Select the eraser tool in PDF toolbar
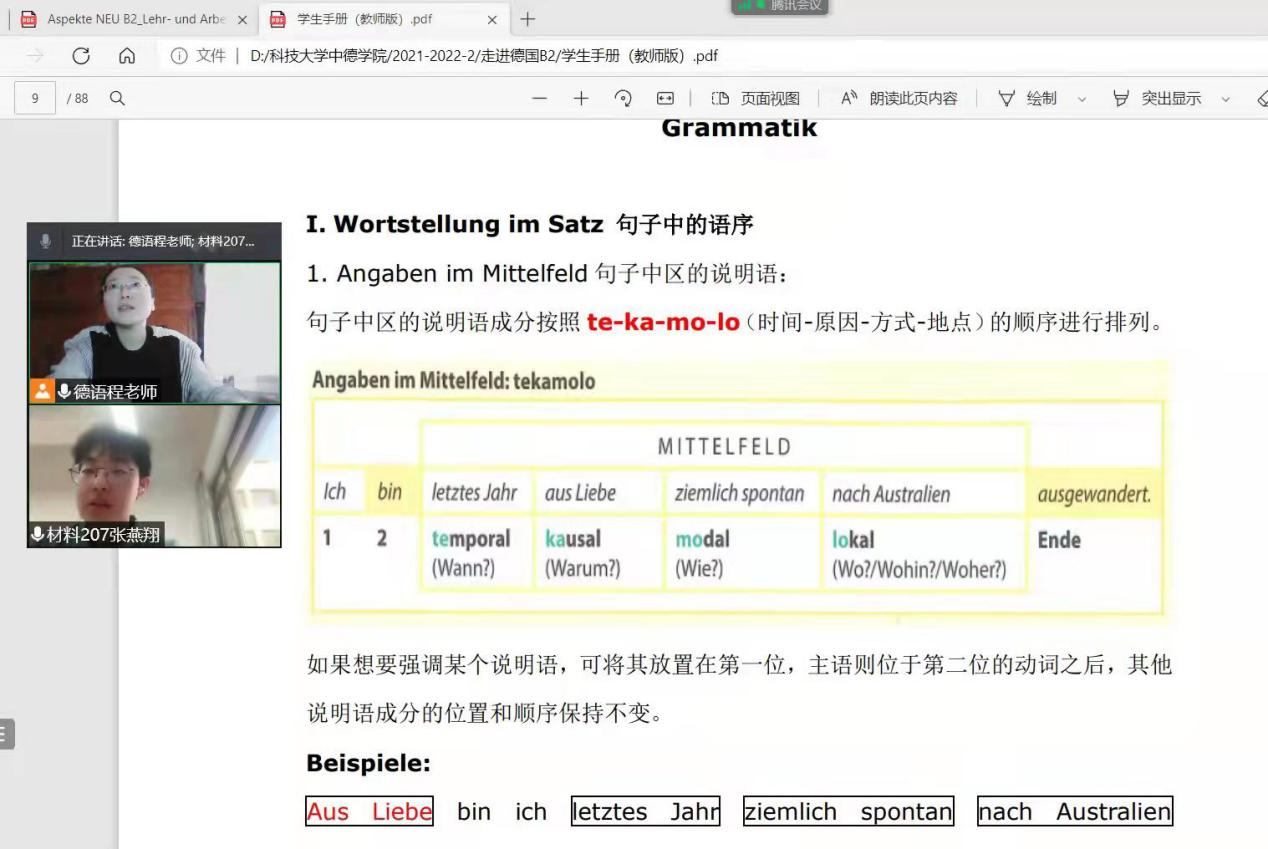 point(1261,98)
